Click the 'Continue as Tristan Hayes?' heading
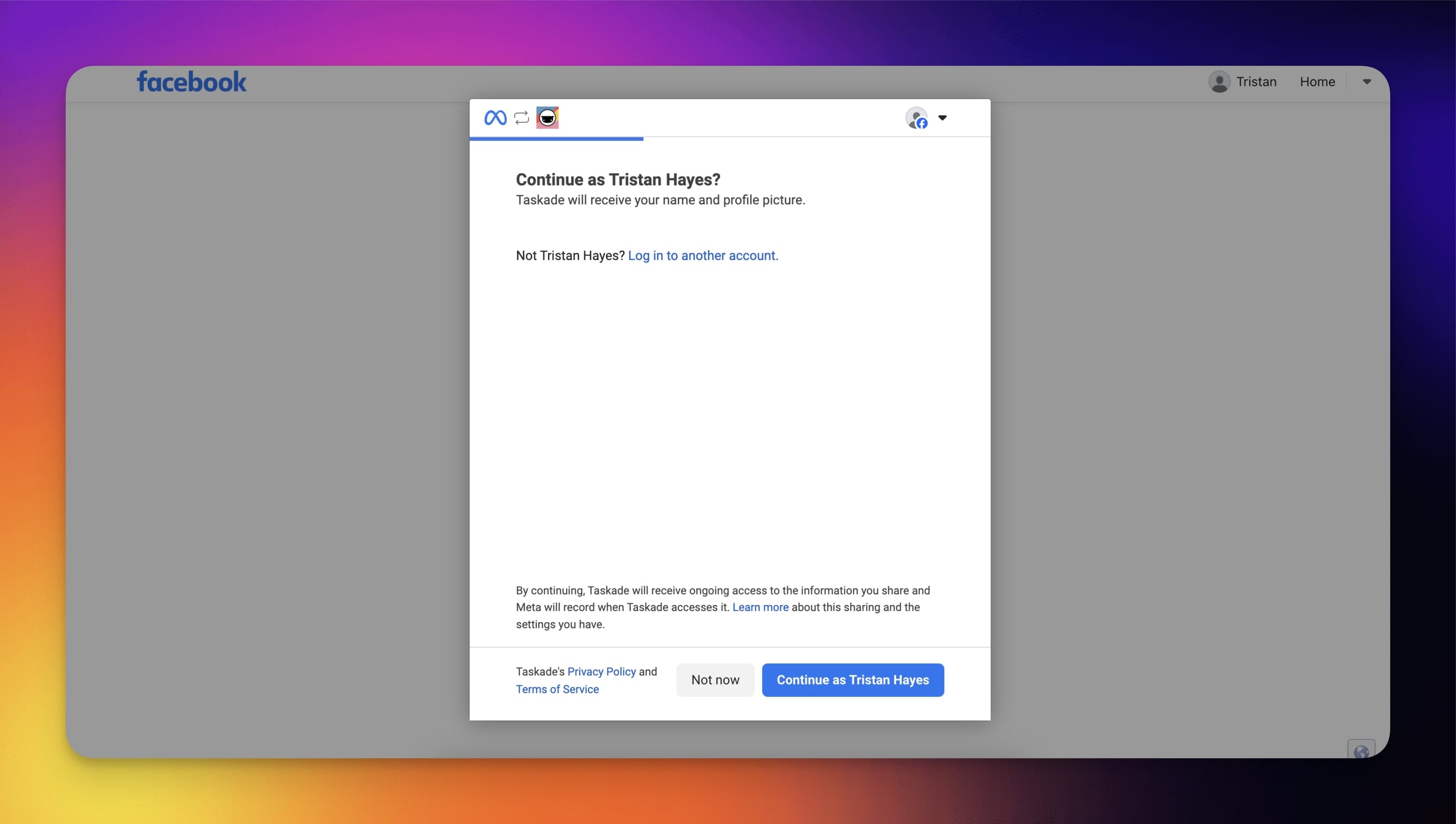Image resolution: width=1456 pixels, height=824 pixels. [x=618, y=180]
